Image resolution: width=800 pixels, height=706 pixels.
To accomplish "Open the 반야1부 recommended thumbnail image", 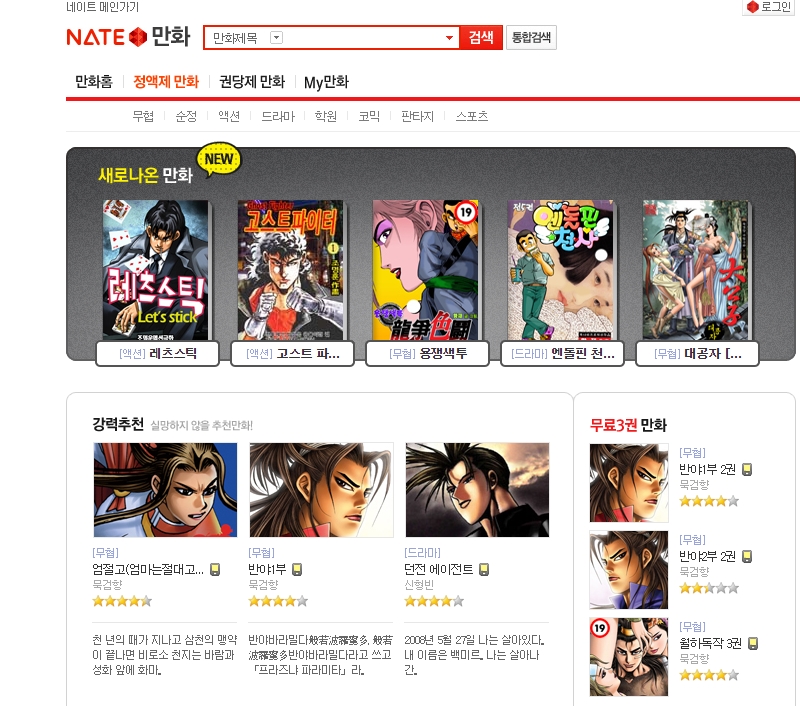I will click(321, 490).
